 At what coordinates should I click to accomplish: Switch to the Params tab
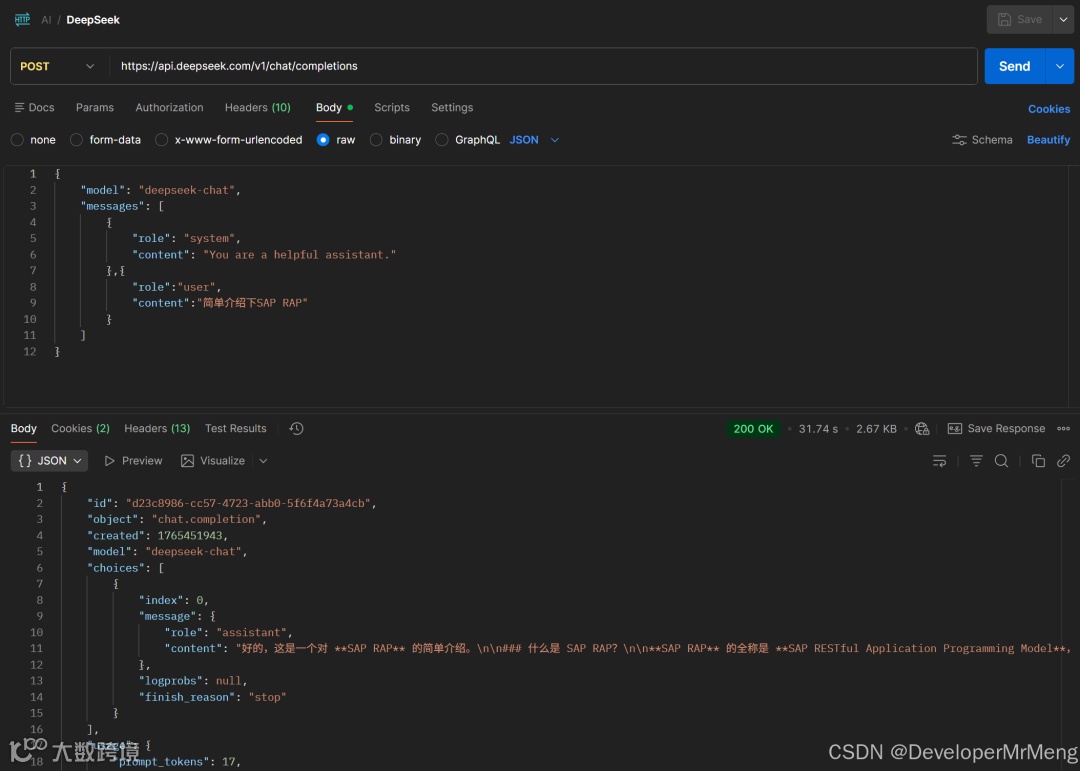[x=95, y=107]
